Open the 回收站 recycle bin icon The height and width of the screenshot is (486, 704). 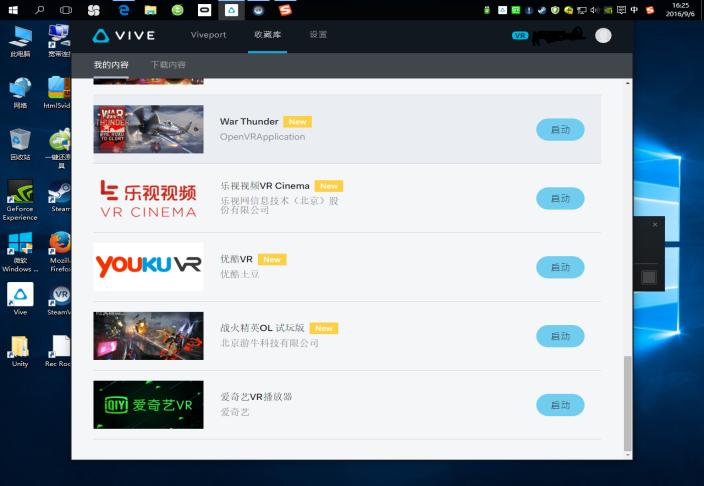click(x=20, y=145)
